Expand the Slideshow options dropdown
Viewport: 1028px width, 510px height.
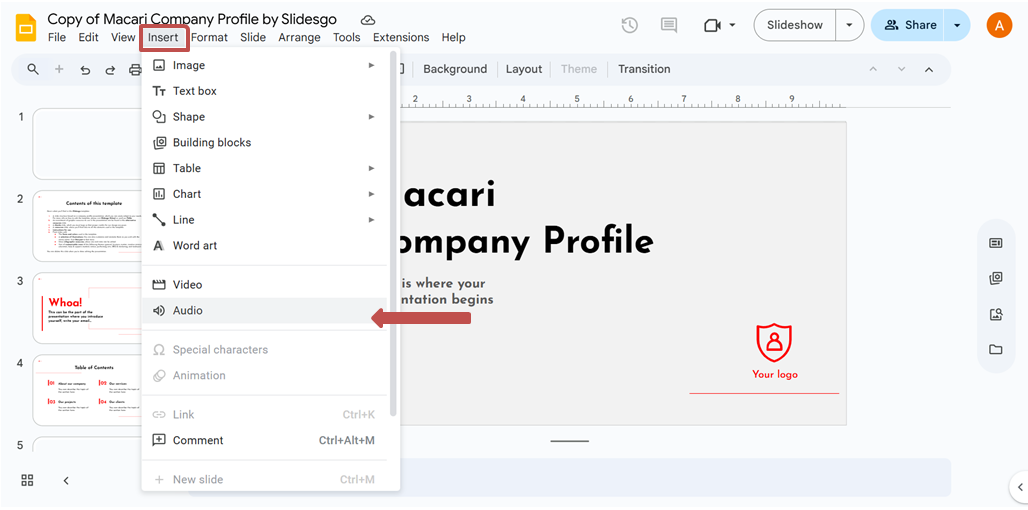coord(850,25)
